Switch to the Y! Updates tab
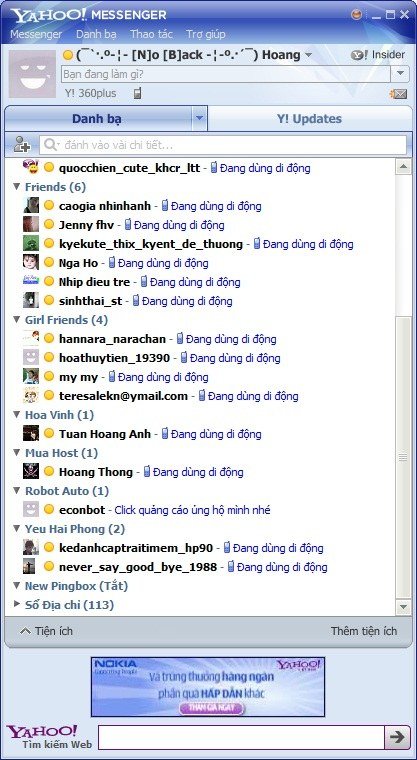The width and height of the screenshot is (417, 760). coord(309,119)
